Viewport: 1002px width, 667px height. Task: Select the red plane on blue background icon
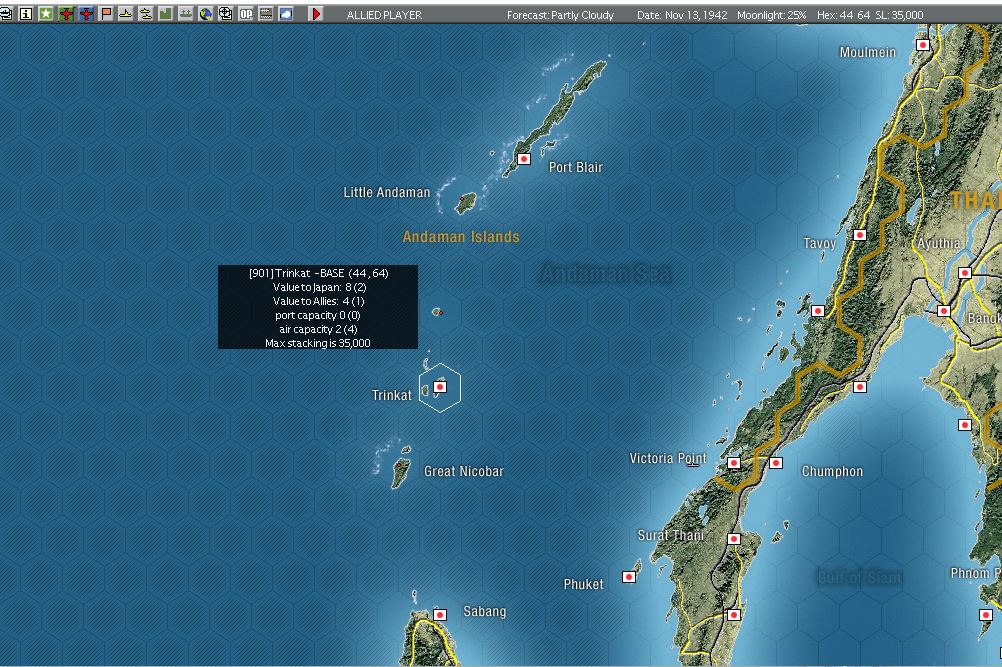pyautogui.click(x=86, y=13)
